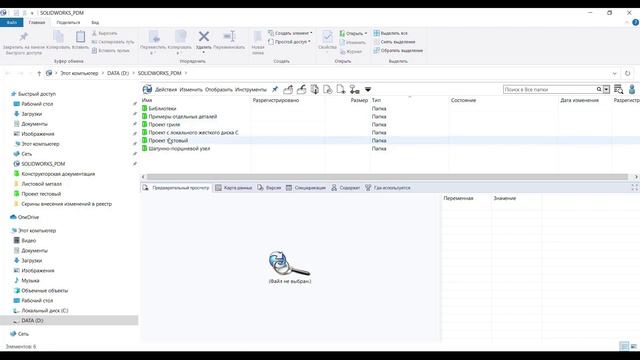Click the Выделить все button
The image size is (640, 360).
click(x=391, y=33)
